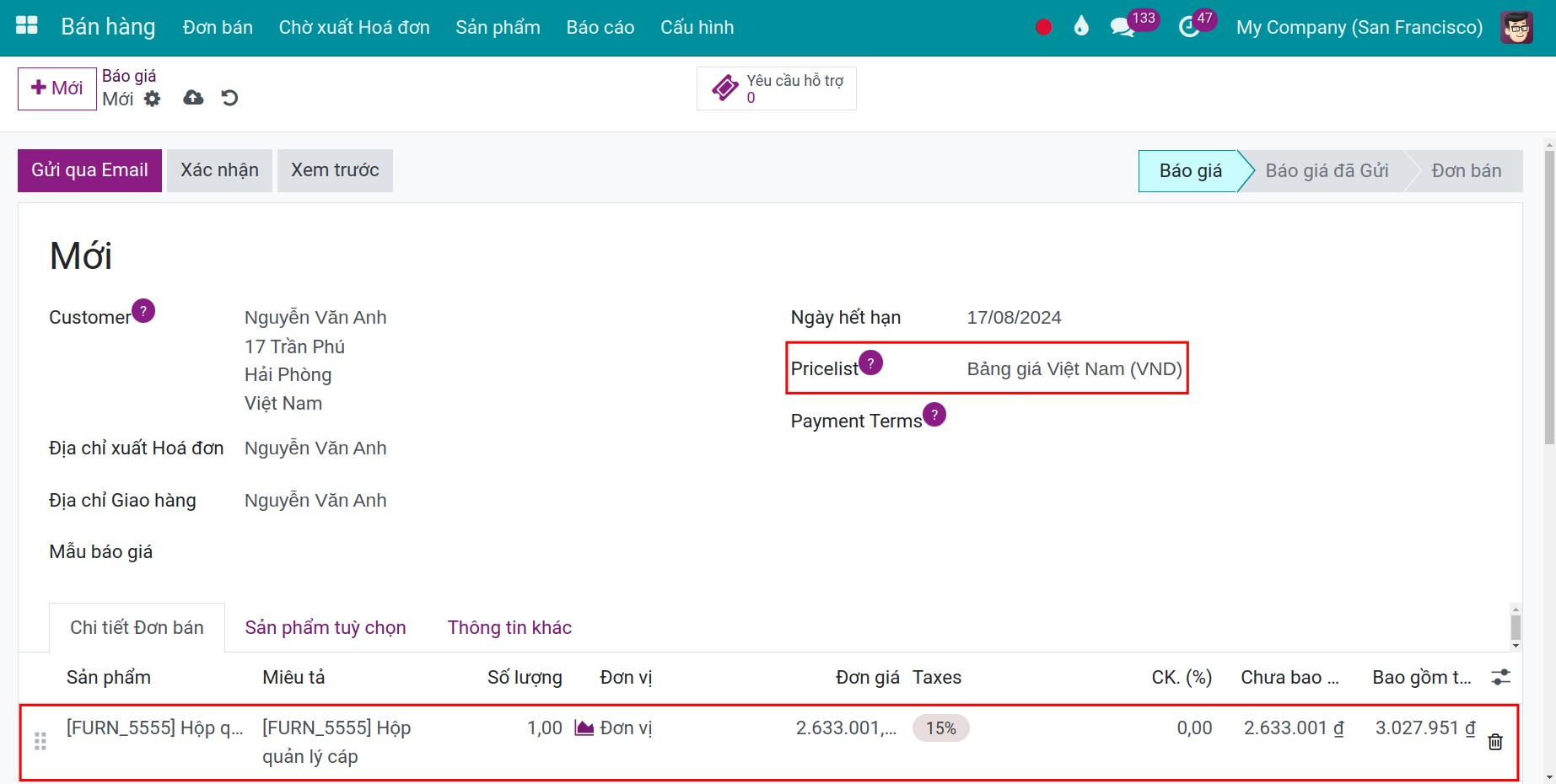Screen dimensions: 1556x784
Task: Click the CK. (%) column header
Action: click(1182, 677)
